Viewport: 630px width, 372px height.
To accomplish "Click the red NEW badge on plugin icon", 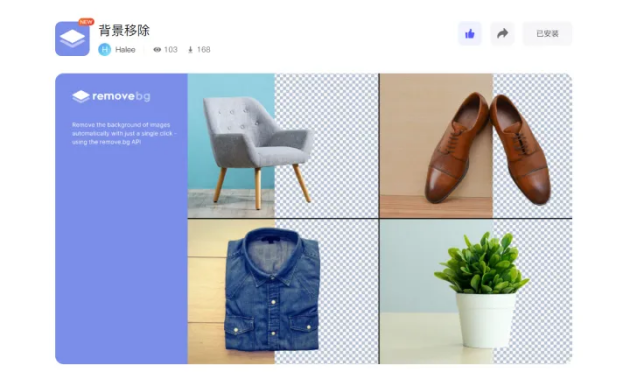I will (86, 22).
